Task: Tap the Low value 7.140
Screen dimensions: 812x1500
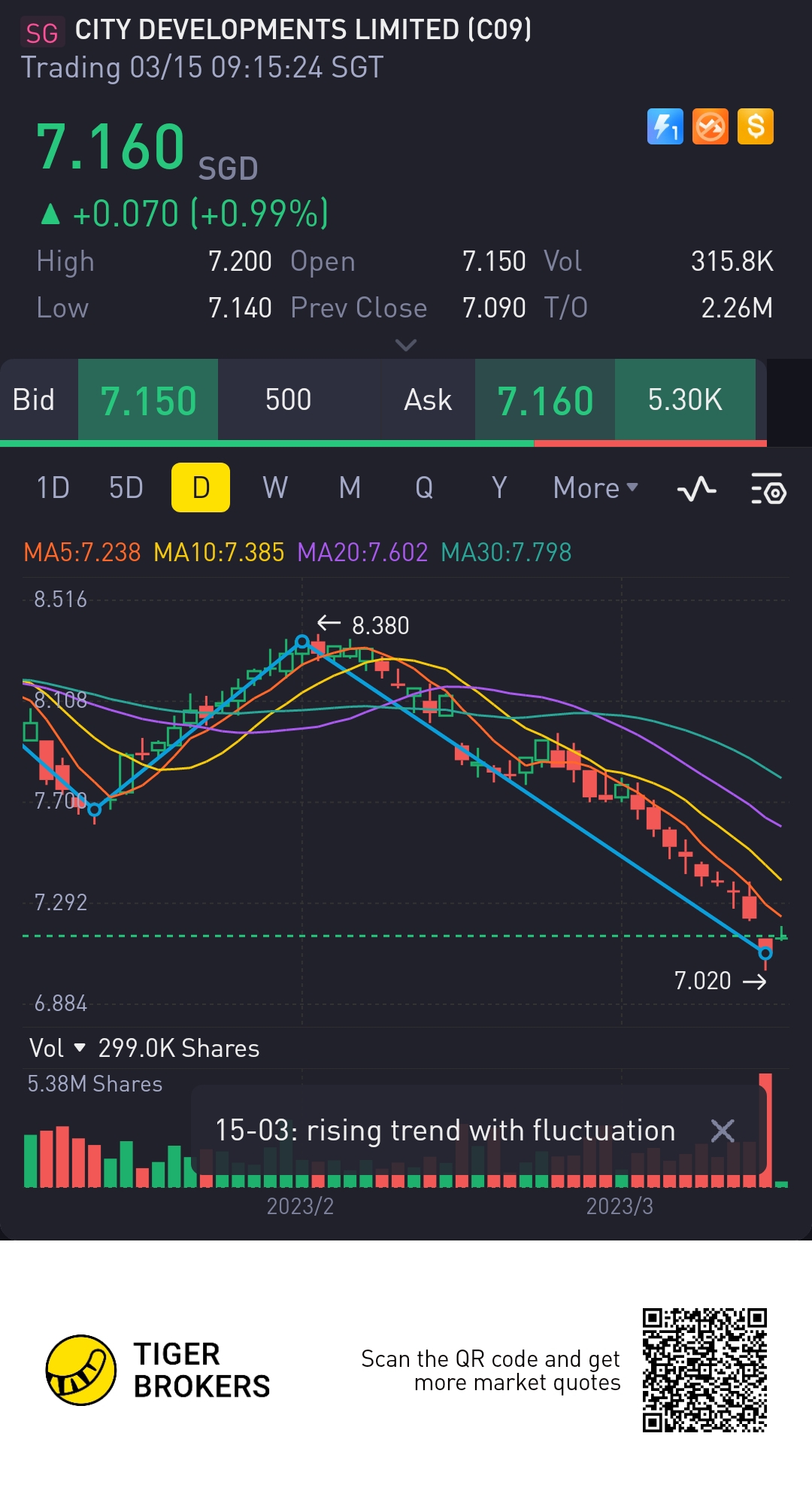Action: [240, 308]
